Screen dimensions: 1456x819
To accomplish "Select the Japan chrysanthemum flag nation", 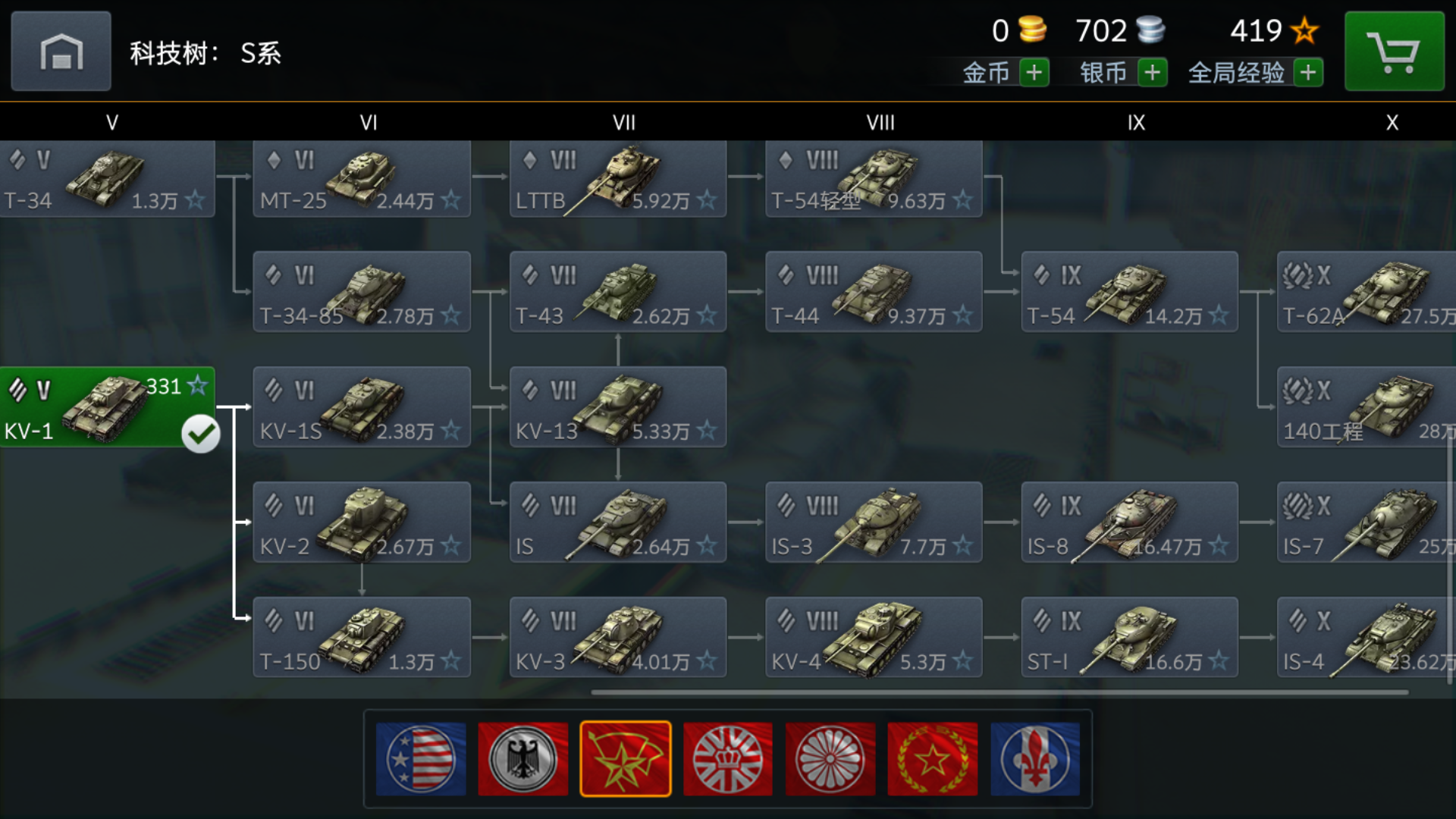I will (x=830, y=758).
